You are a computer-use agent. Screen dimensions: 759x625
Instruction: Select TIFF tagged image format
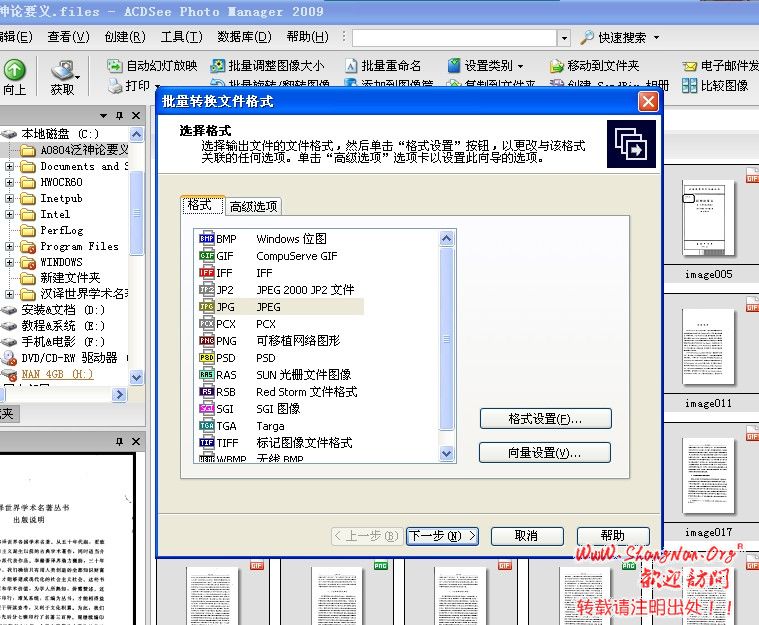280,442
